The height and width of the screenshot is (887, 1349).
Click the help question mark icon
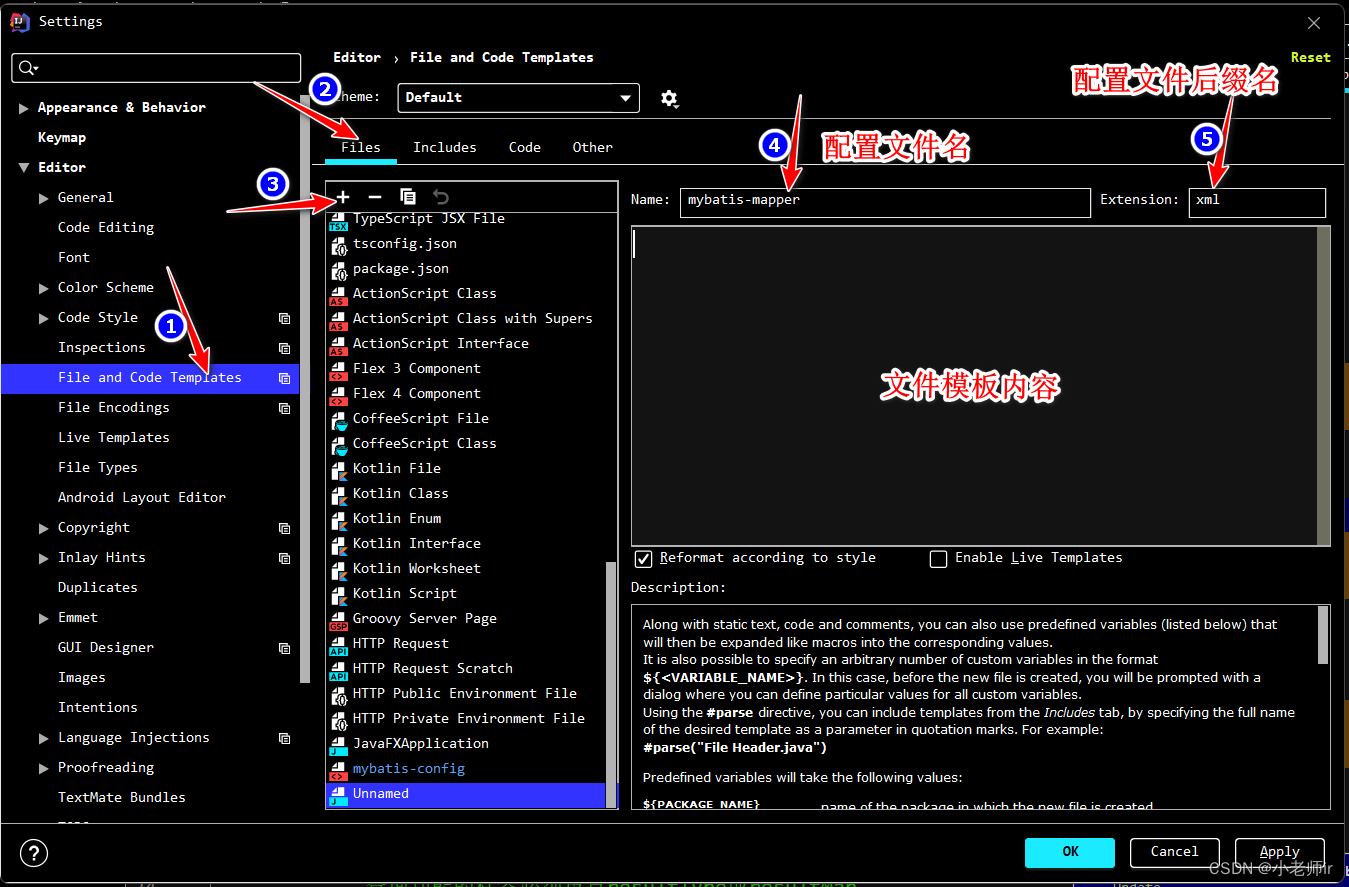pyautogui.click(x=34, y=852)
